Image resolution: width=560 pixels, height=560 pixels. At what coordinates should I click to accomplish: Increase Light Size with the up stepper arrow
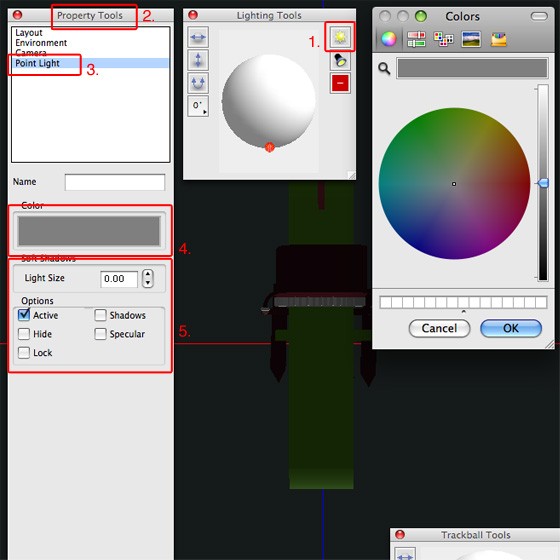click(x=148, y=274)
